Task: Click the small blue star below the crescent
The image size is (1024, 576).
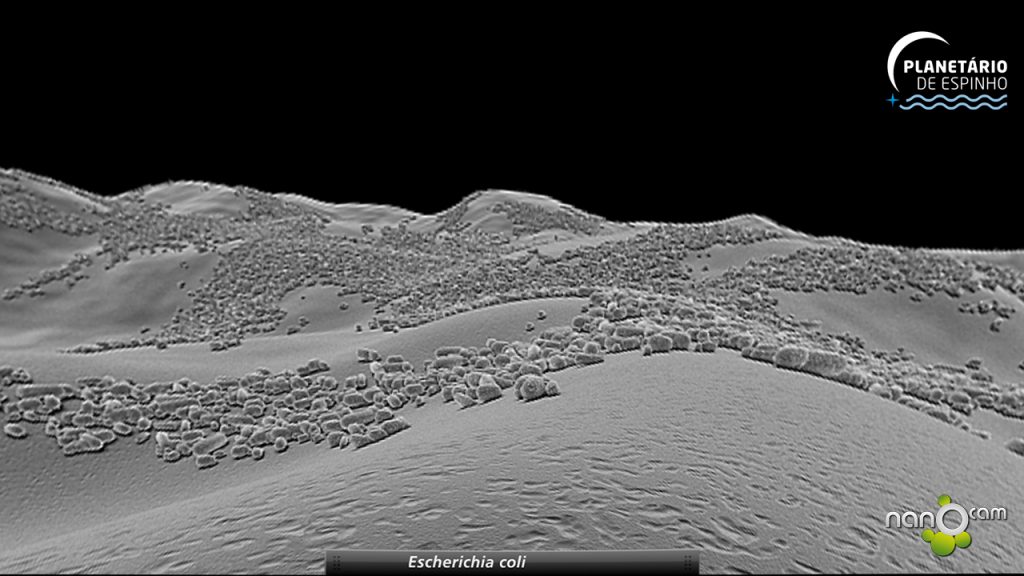Action: point(892,100)
